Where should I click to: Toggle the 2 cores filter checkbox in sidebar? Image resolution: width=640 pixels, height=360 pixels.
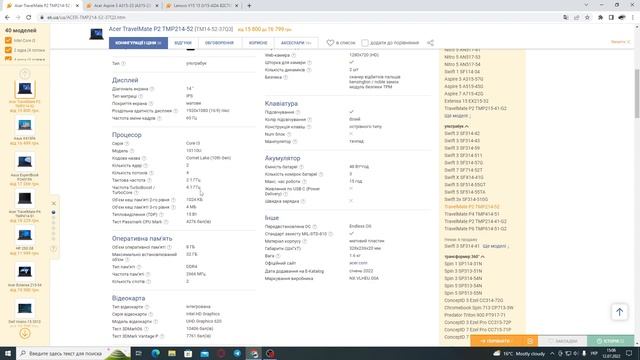[8, 50]
